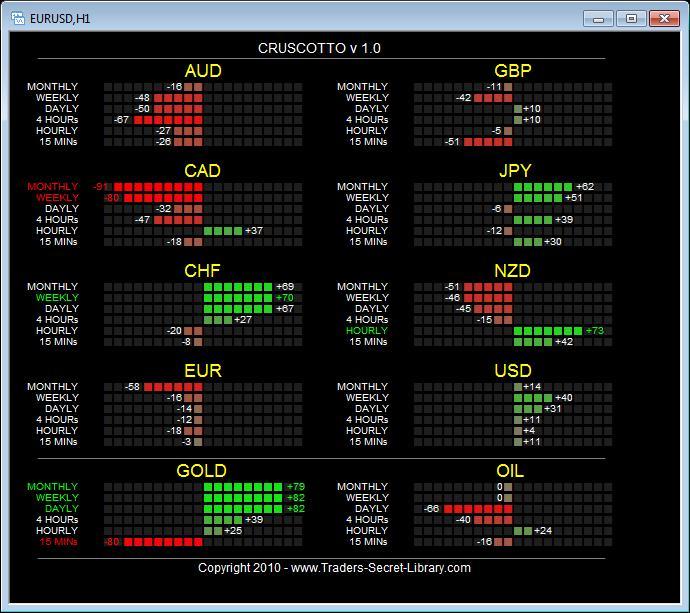Click the GBP WEEKLY value -42
Viewport: 690px width, 613px height.
point(463,98)
